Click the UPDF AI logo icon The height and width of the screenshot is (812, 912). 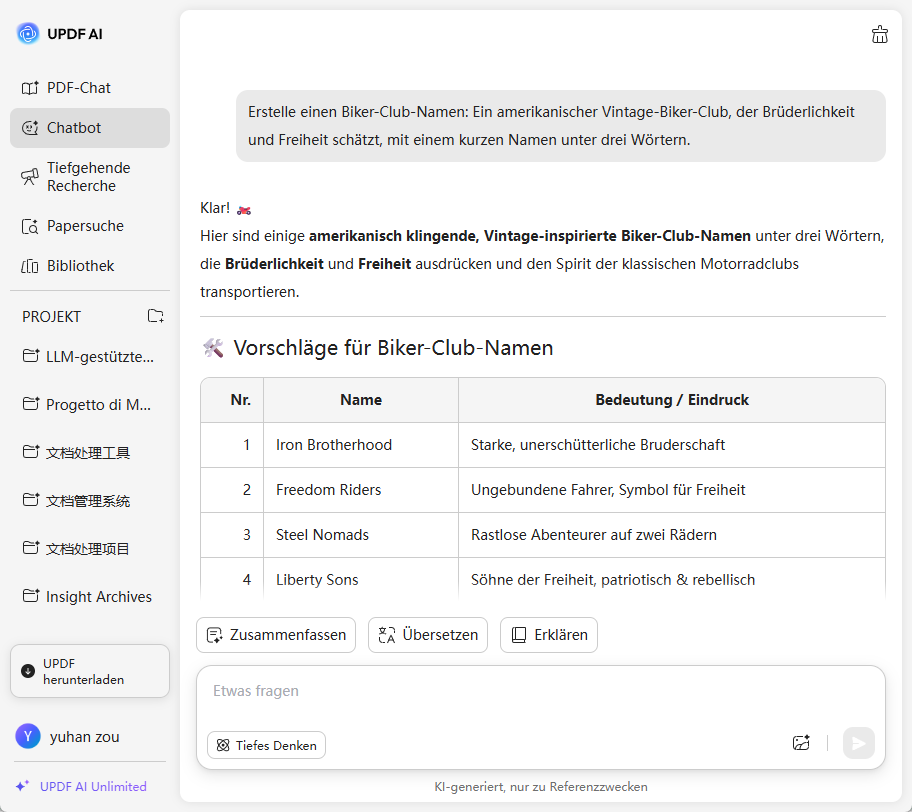tap(28, 34)
